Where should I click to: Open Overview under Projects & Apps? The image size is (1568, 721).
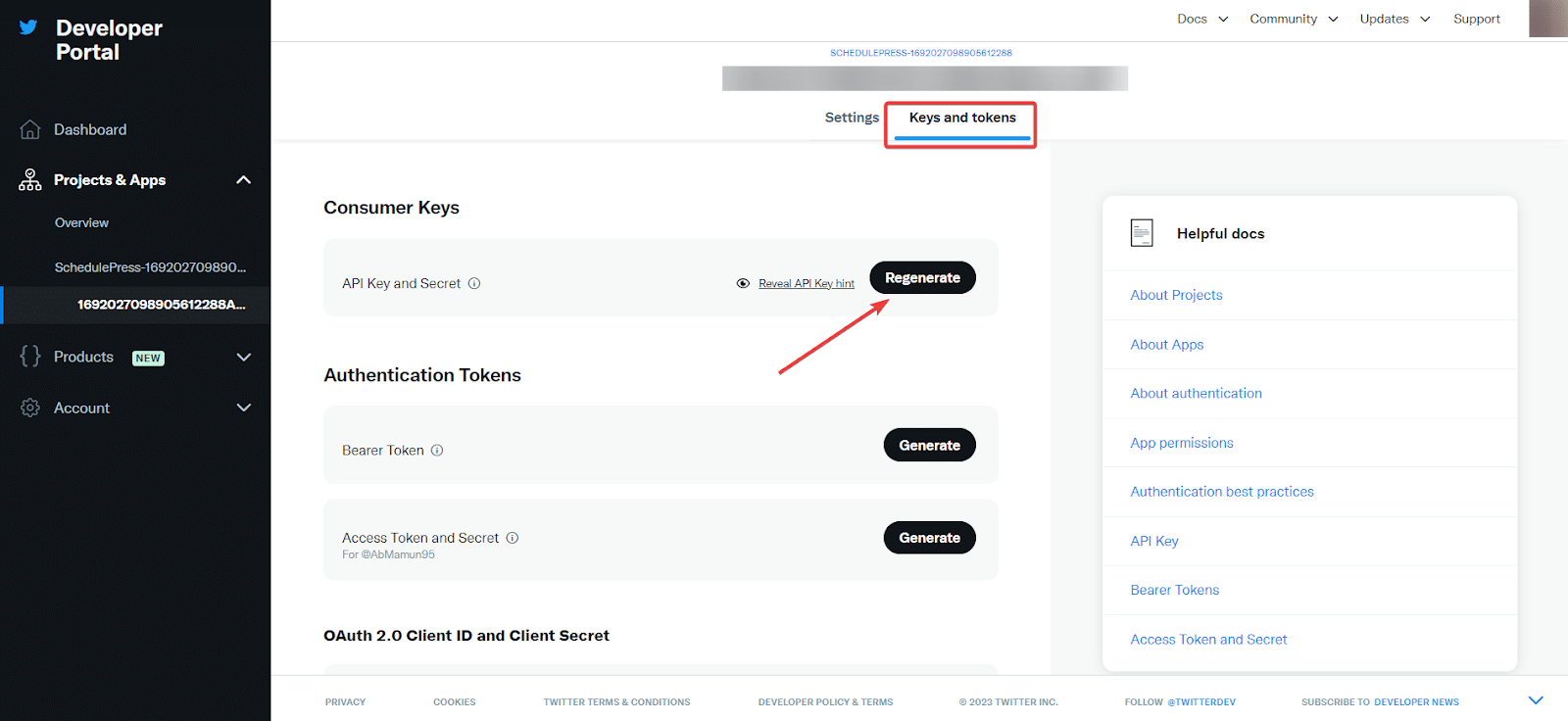click(x=81, y=223)
